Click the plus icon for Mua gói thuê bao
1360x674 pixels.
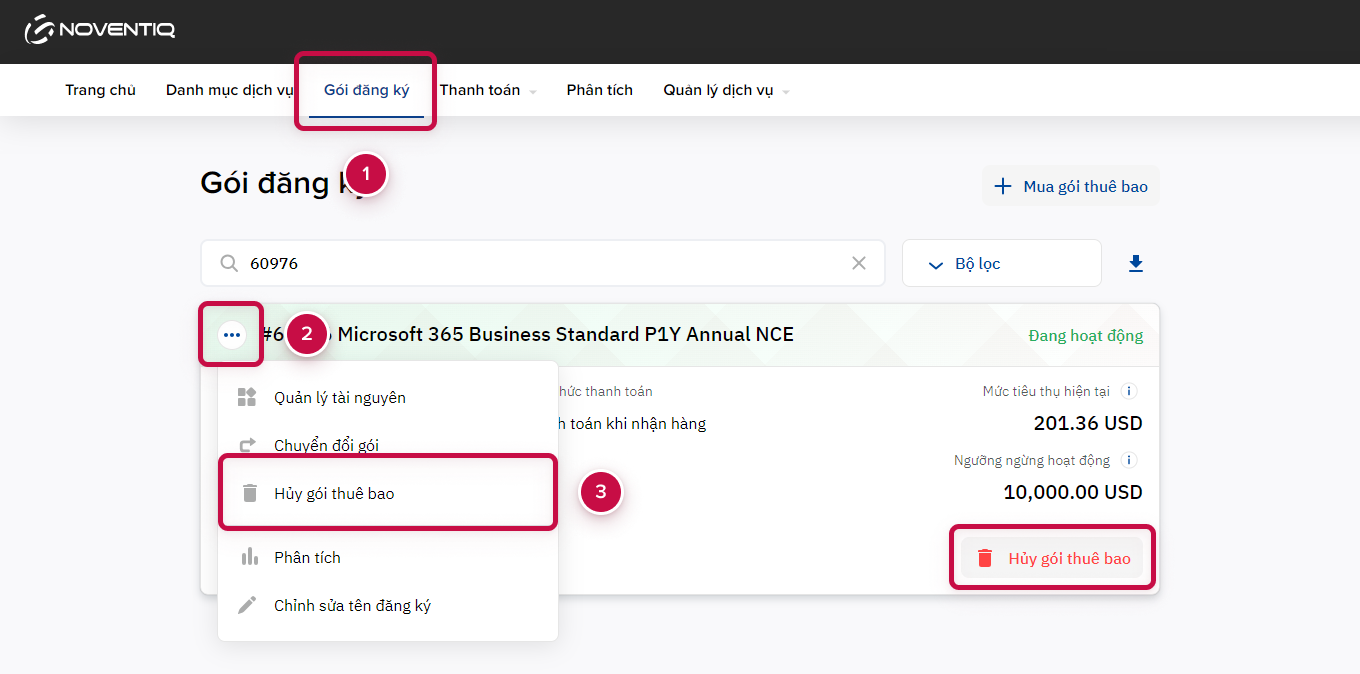(x=1002, y=187)
